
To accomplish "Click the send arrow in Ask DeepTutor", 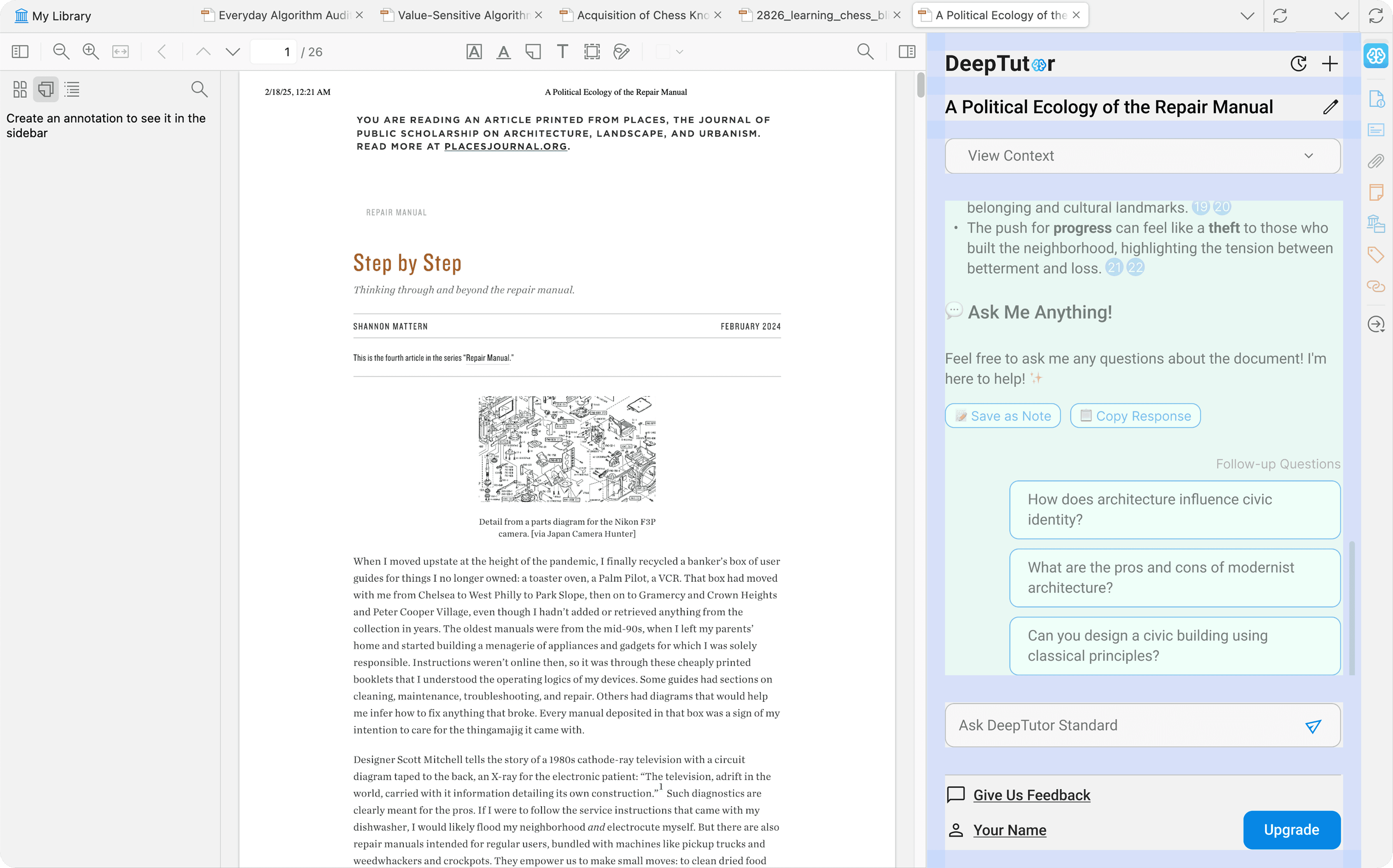I will (1313, 726).
